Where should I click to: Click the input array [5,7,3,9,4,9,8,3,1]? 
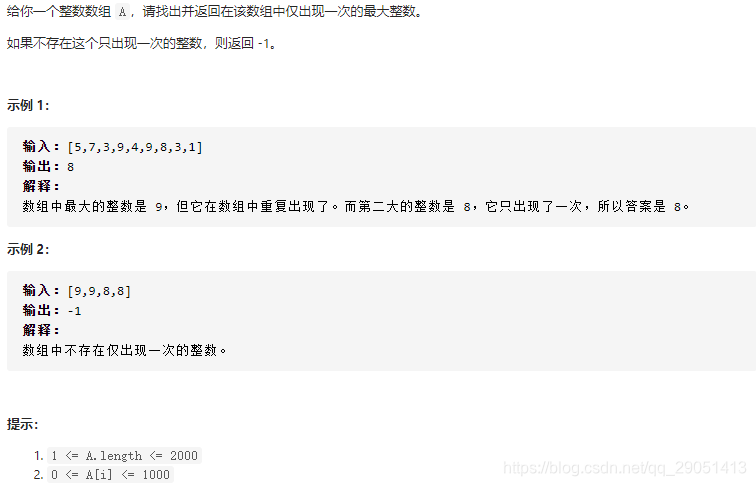coord(135,147)
